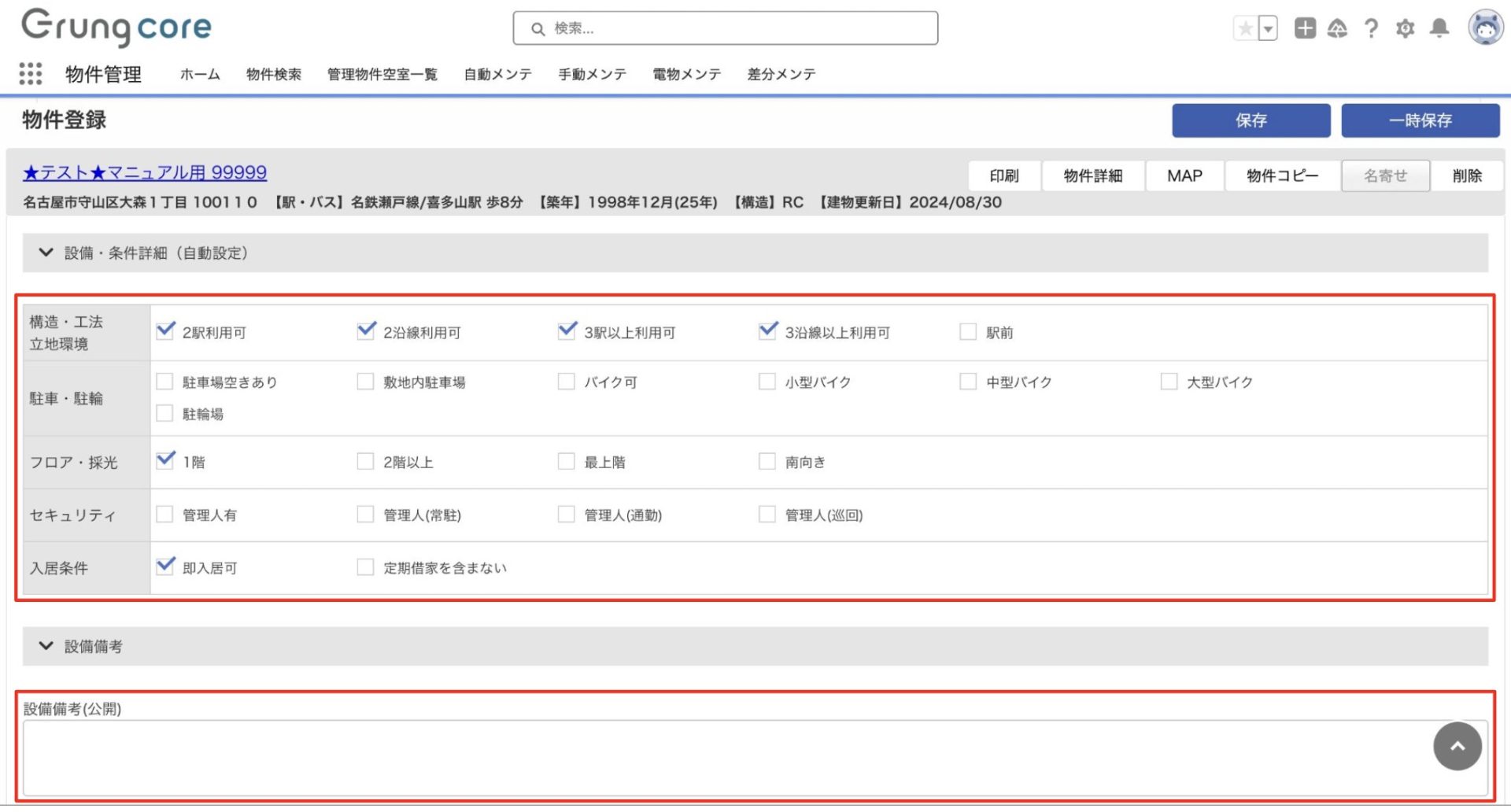The width and height of the screenshot is (1511, 812).
Task: Open the setup gear icon
Action: click(1405, 29)
